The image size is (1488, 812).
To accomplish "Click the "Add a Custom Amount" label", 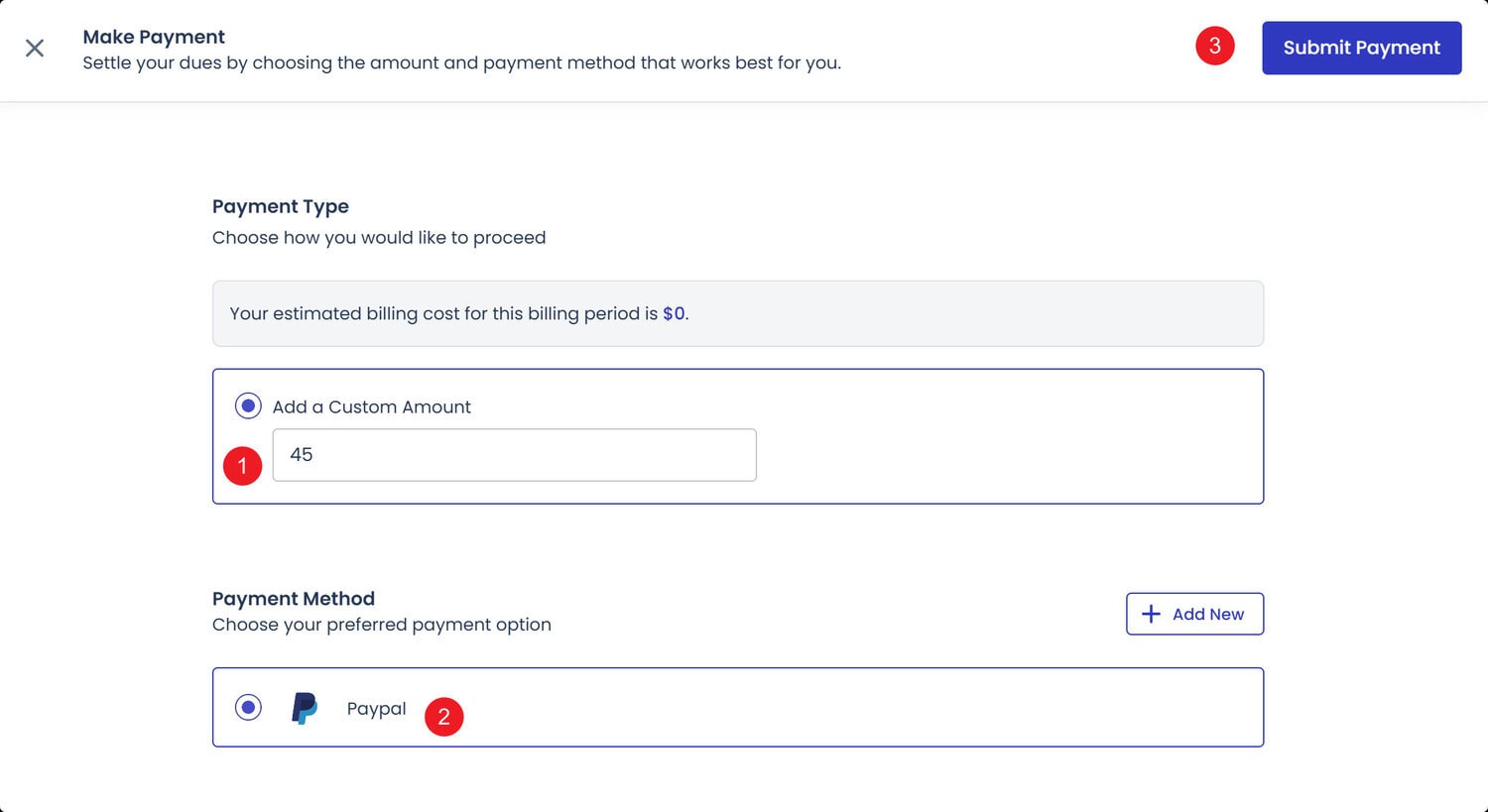I will pos(371,406).
